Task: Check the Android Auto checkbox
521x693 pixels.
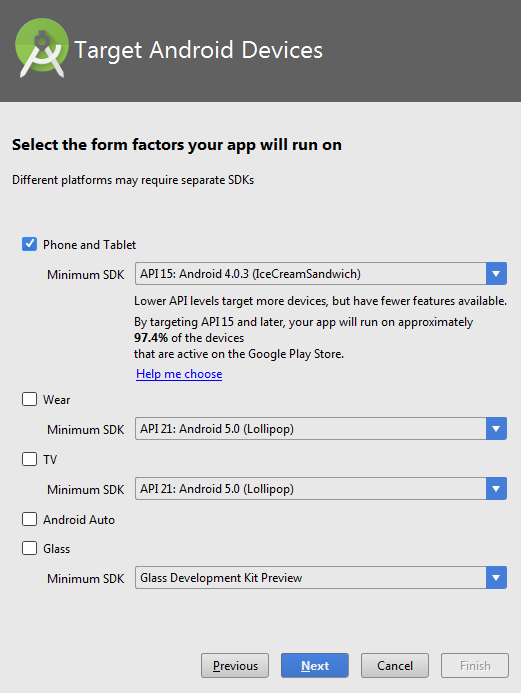Action: (x=30, y=519)
